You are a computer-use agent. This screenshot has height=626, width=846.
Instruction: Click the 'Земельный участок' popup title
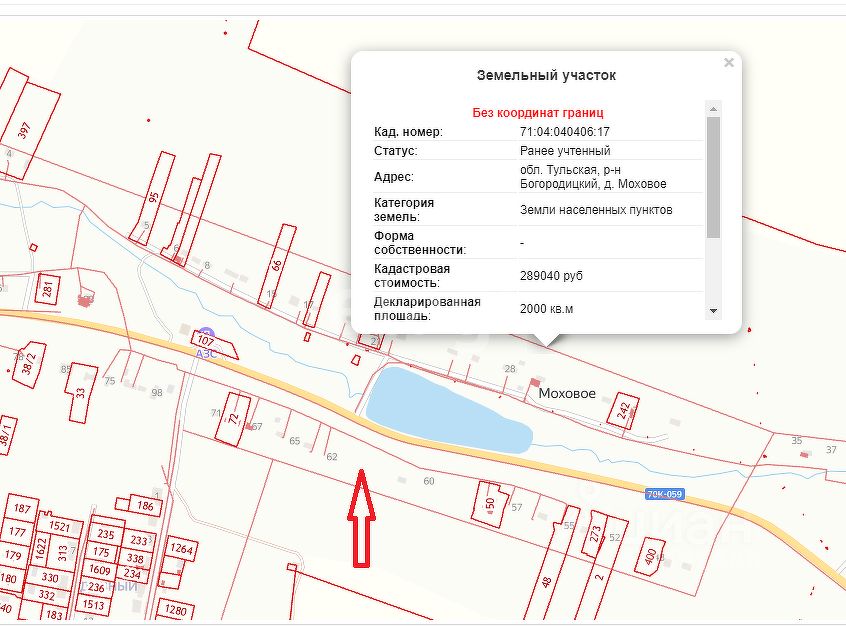[x=546, y=76]
